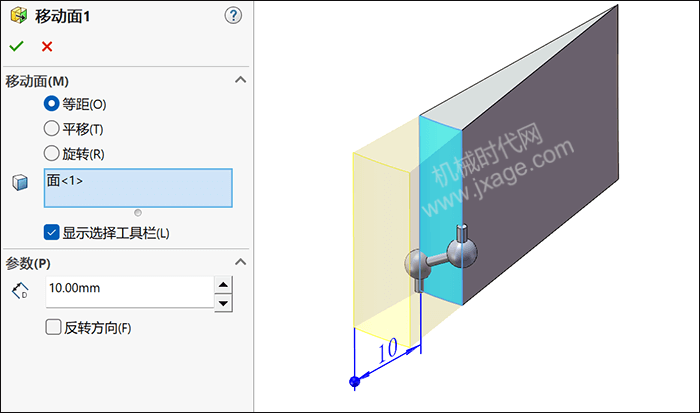Uncheck 显示选择工具栏(L) checkbox

(51, 233)
